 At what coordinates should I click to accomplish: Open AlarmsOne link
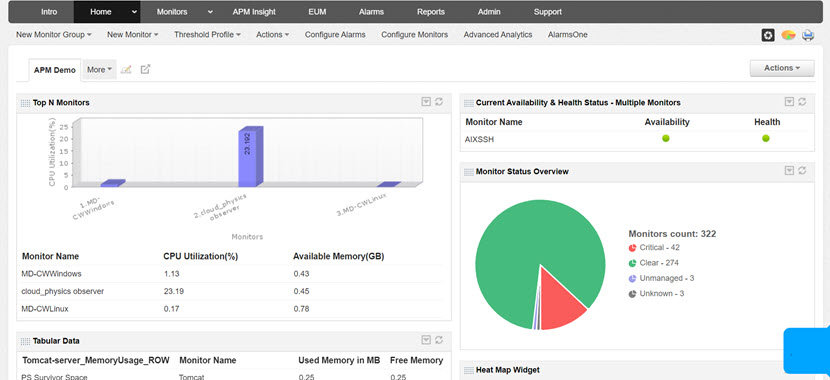(567, 34)
